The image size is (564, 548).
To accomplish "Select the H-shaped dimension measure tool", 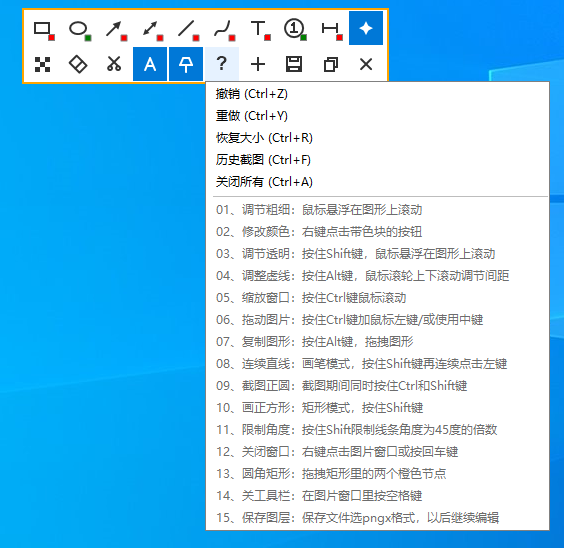I will point(330,28).
